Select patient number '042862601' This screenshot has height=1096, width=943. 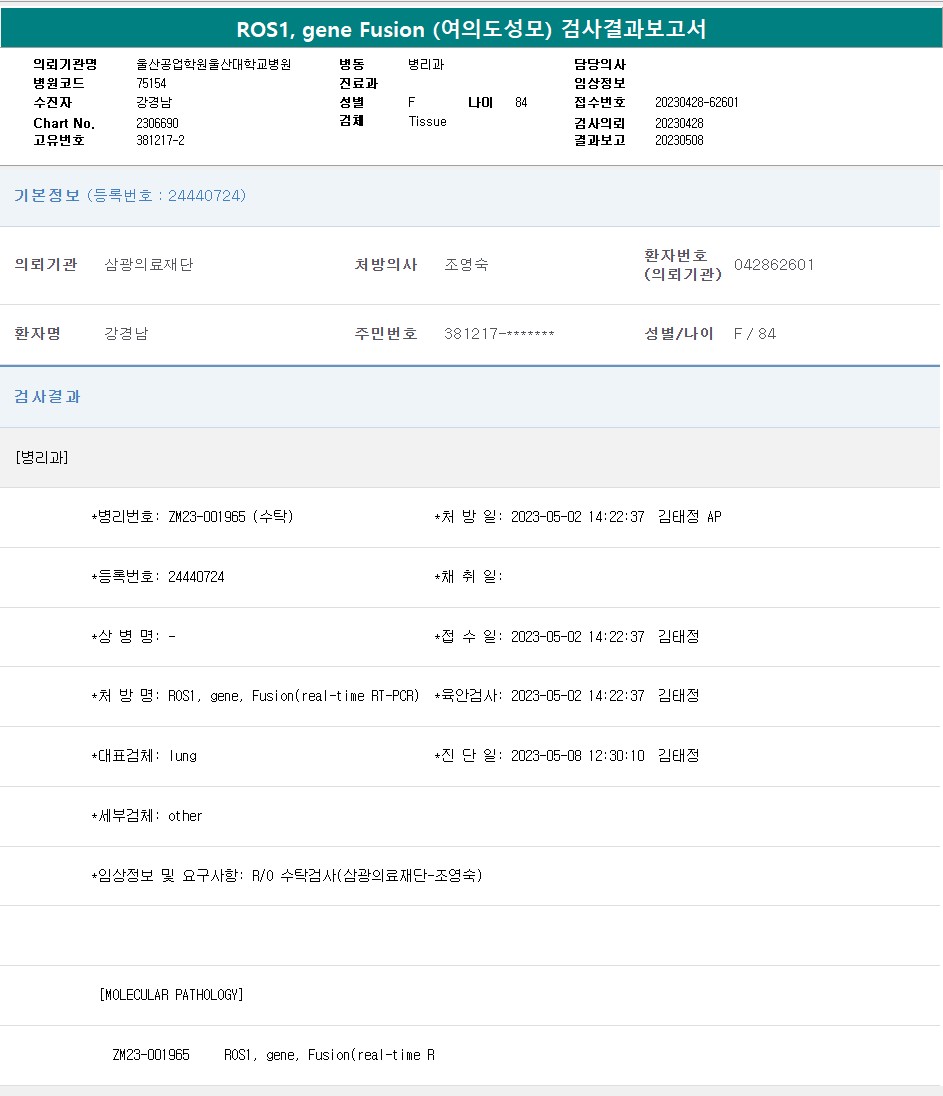point(774,265)
